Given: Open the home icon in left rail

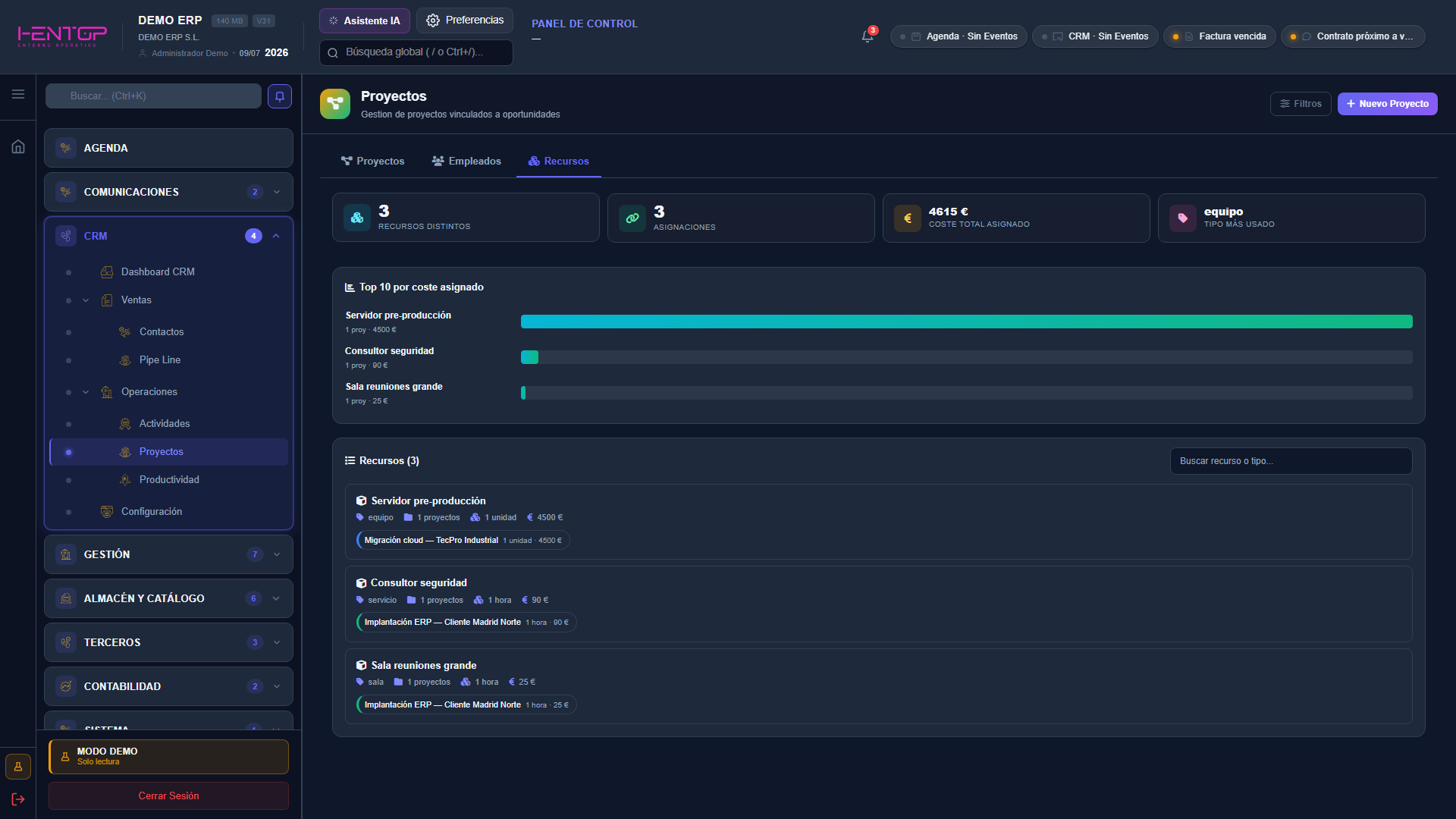Looking at the screenshot, I should pos(18,146).
